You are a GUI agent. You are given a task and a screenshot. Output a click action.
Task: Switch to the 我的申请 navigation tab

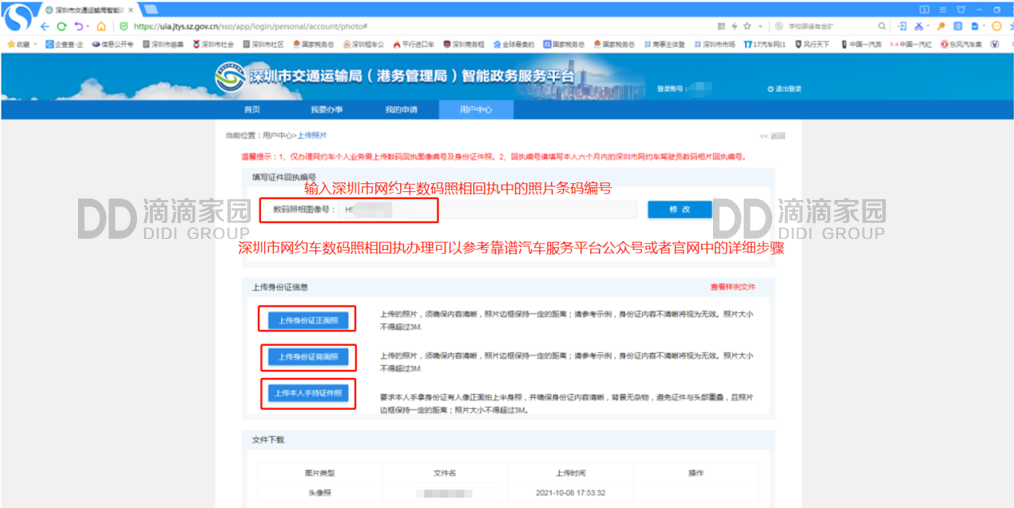coord(401,110)
